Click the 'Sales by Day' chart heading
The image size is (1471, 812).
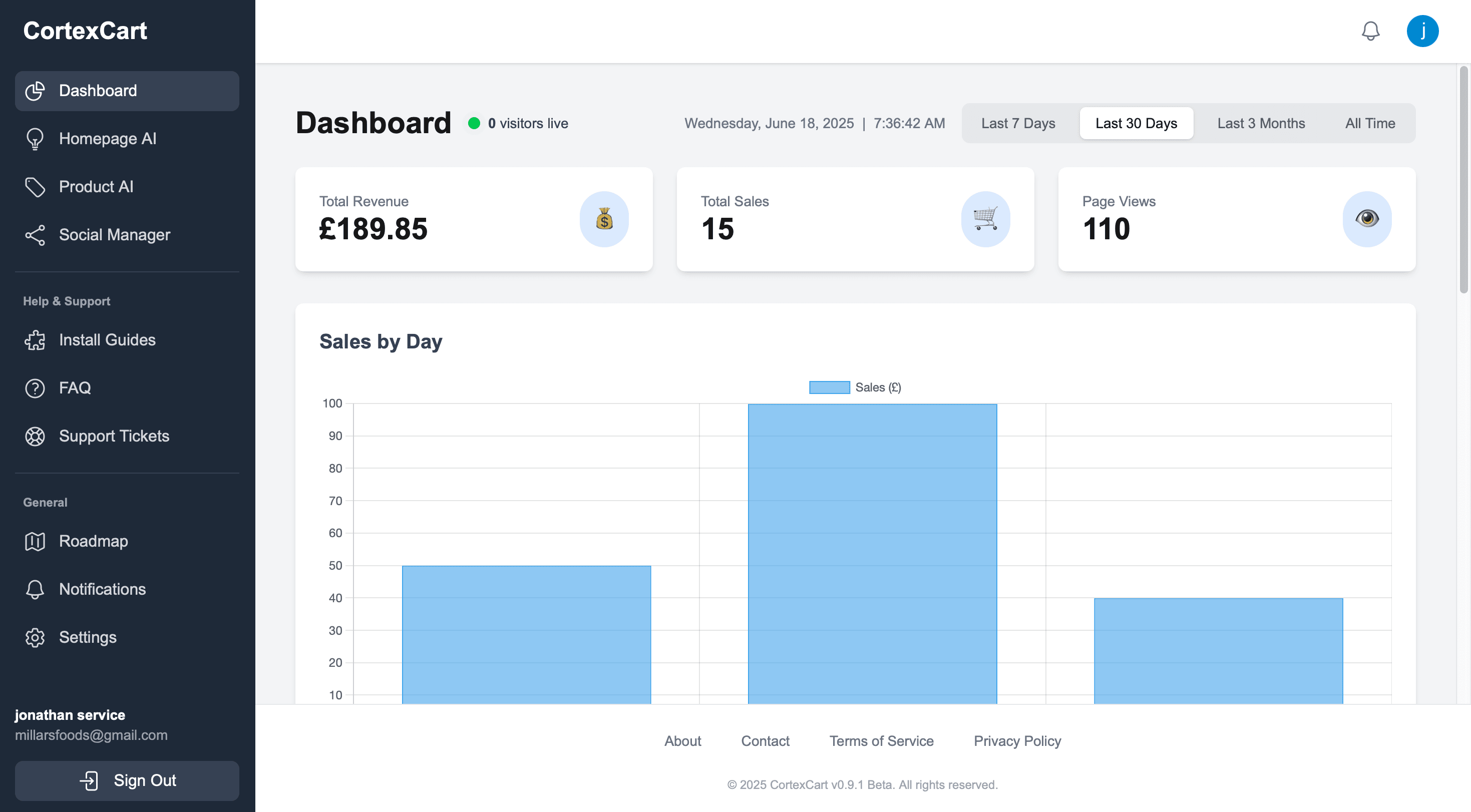pos(381,341)
